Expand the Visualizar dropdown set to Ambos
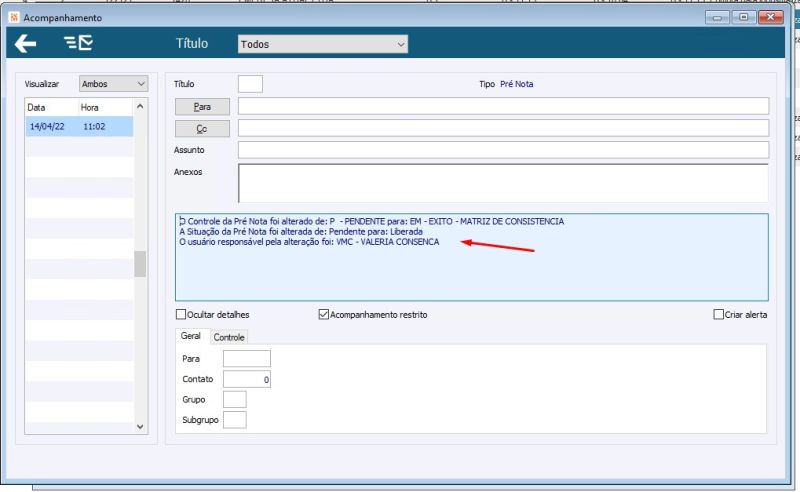The width and height of the screenshot is (800, 492). 113,84
